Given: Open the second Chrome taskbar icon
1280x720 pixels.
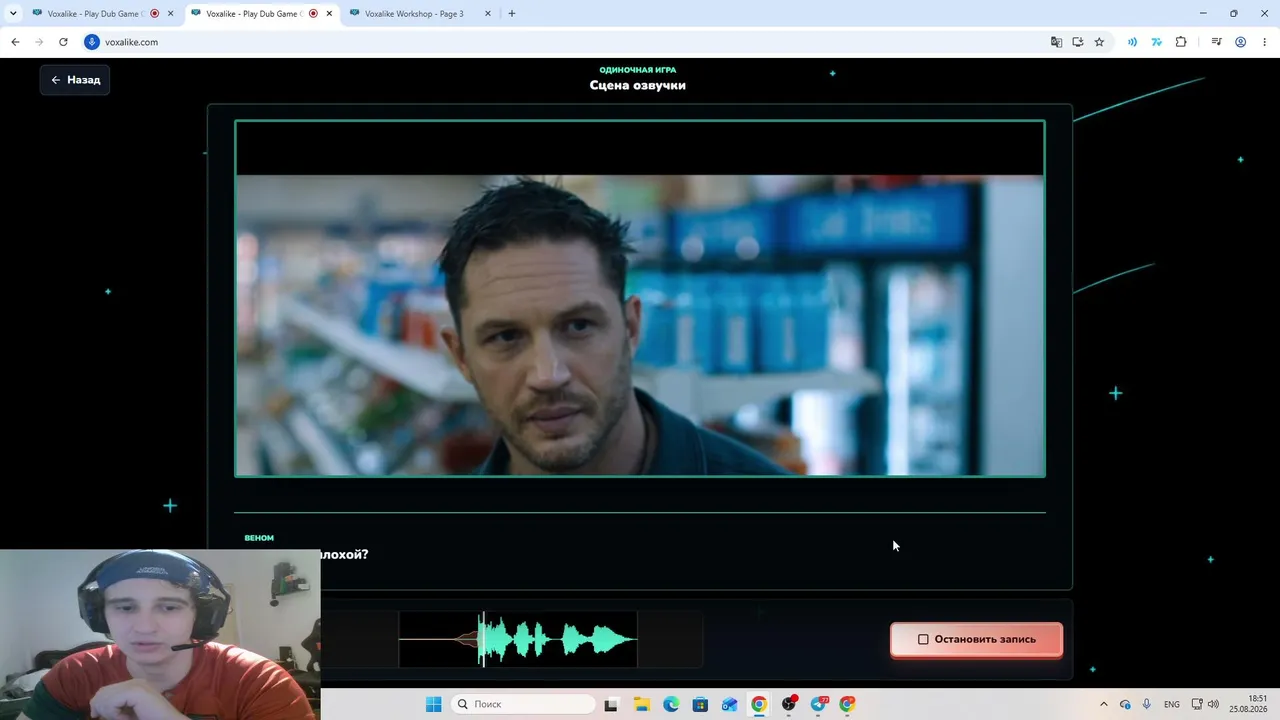Looking at the screenshot, I should (848, 704).
